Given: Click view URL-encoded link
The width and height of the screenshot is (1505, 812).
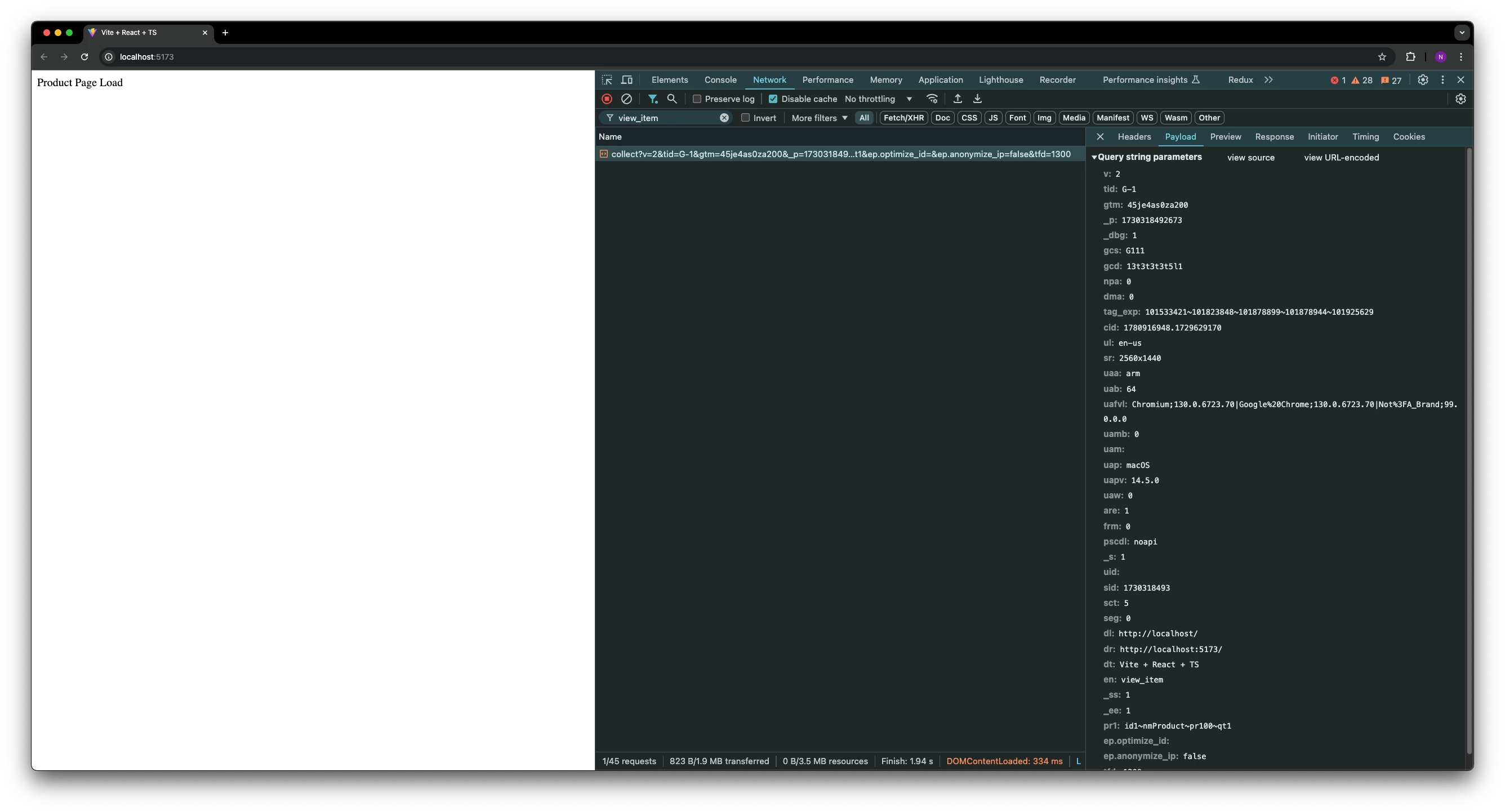Looking at the screenshot, I should tap(1341, 158).
